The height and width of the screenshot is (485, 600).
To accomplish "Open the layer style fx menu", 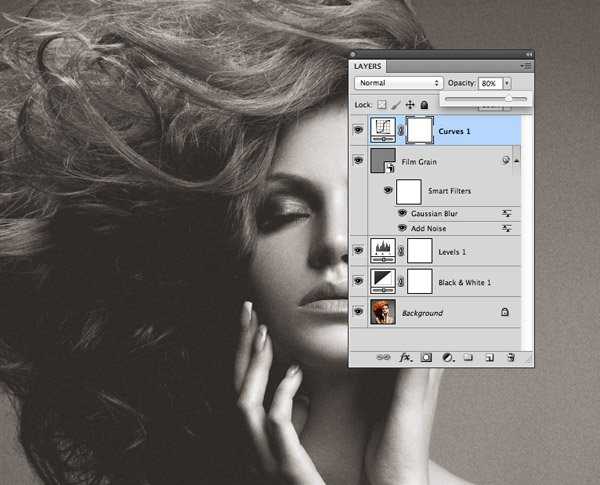I will (405, 356).
